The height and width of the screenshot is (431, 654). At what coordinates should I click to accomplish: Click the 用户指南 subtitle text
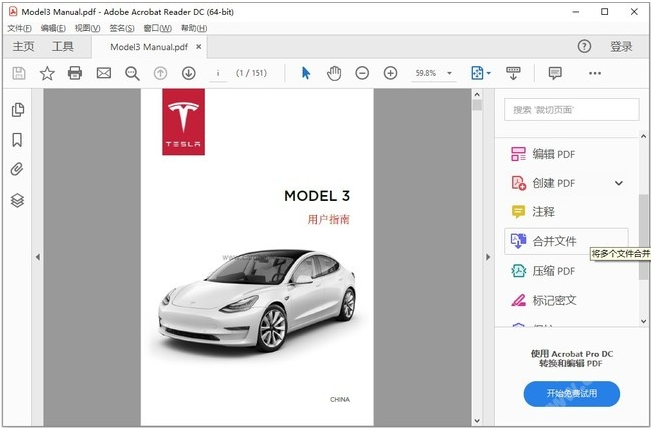[x=329, y=219]
